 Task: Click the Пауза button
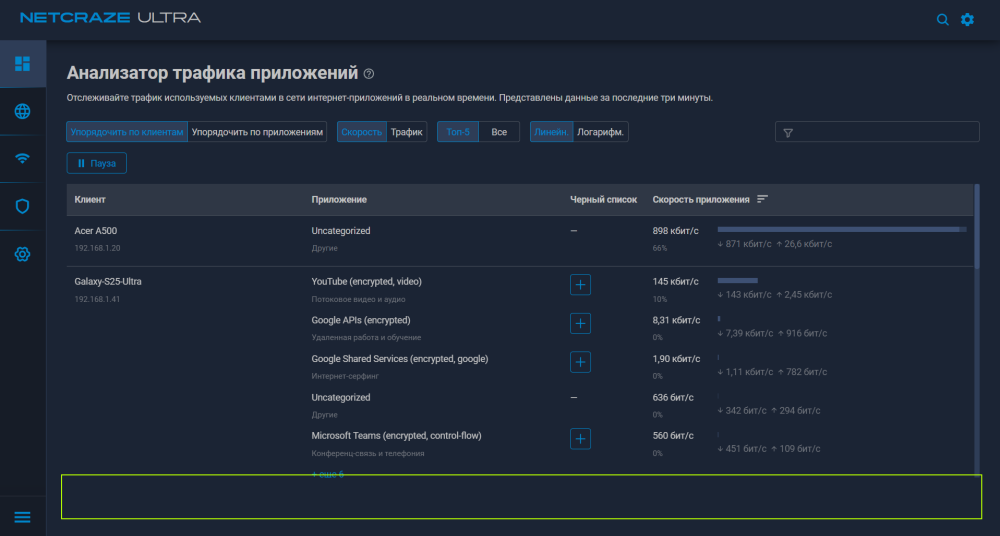(x=96, y=163)
